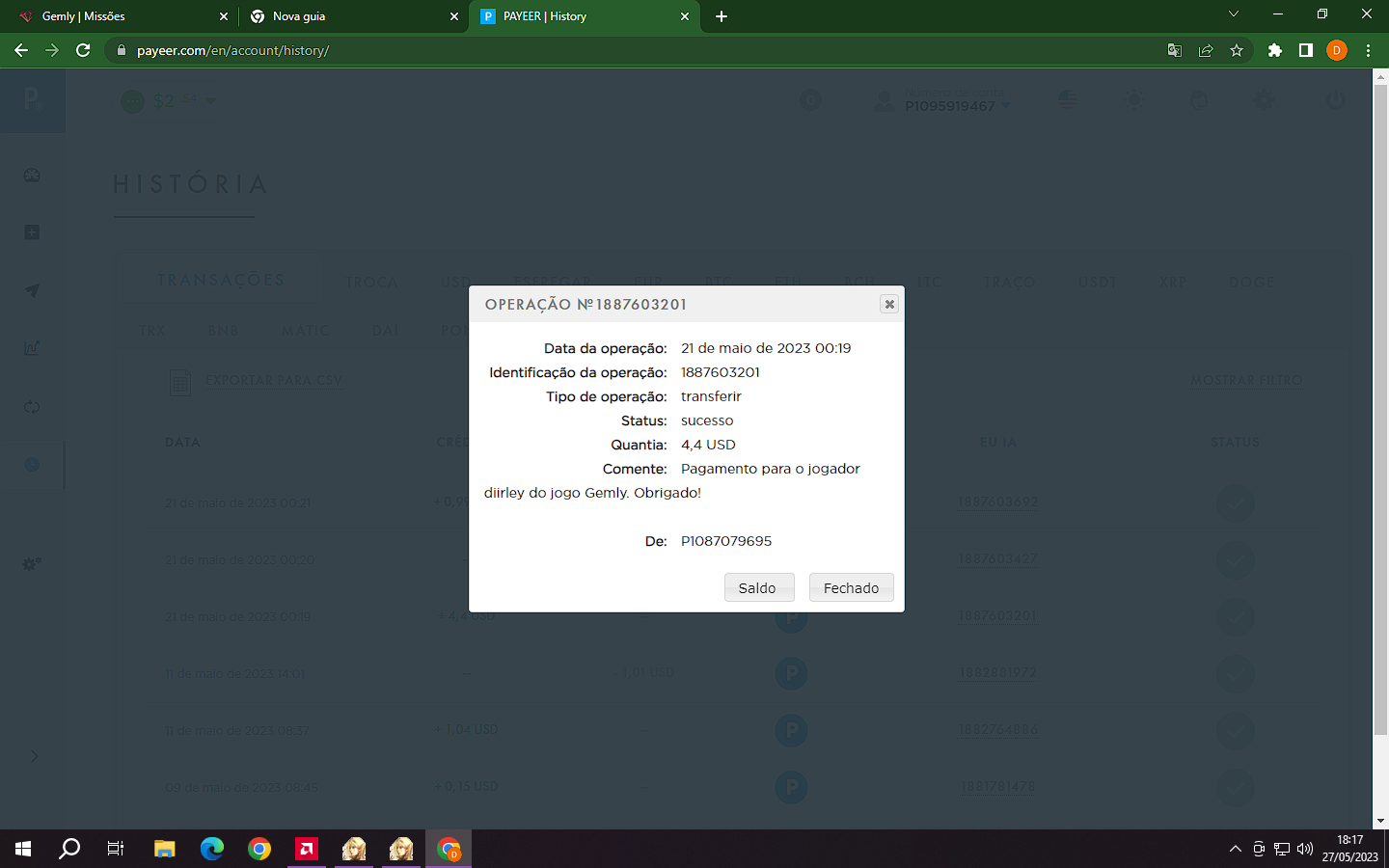1389x868 pixels.
Task: Click the Exportar para CSV link
Action: tap(274, 381)
